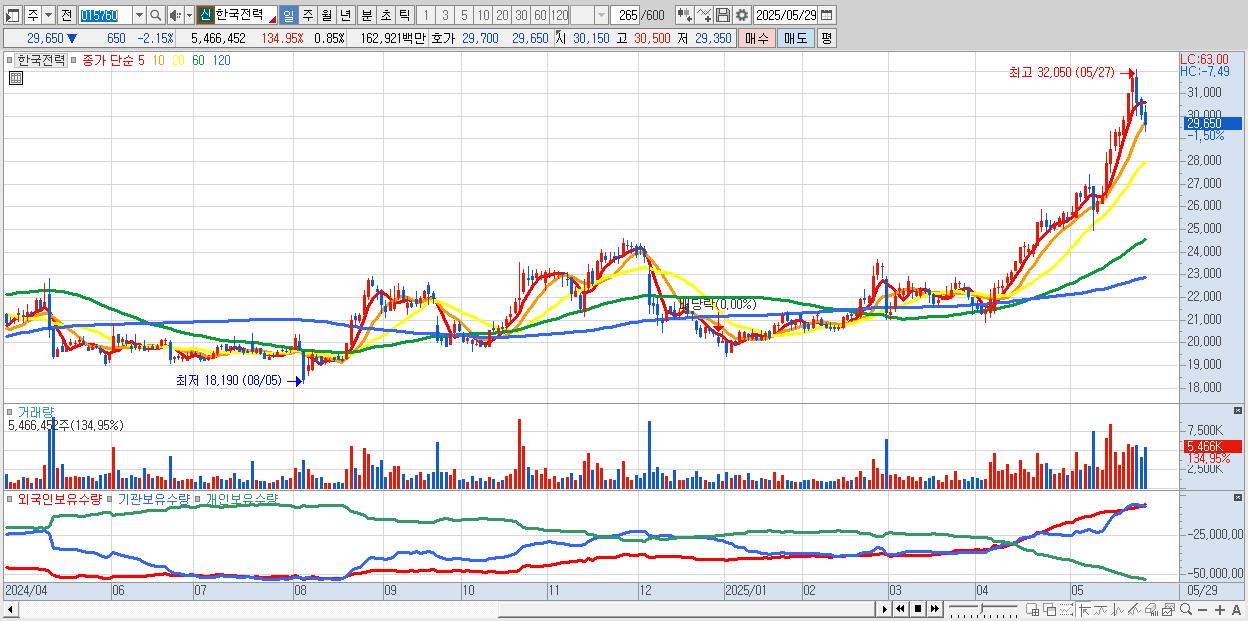Open the interval value dropdown after 120

point(600,15)
